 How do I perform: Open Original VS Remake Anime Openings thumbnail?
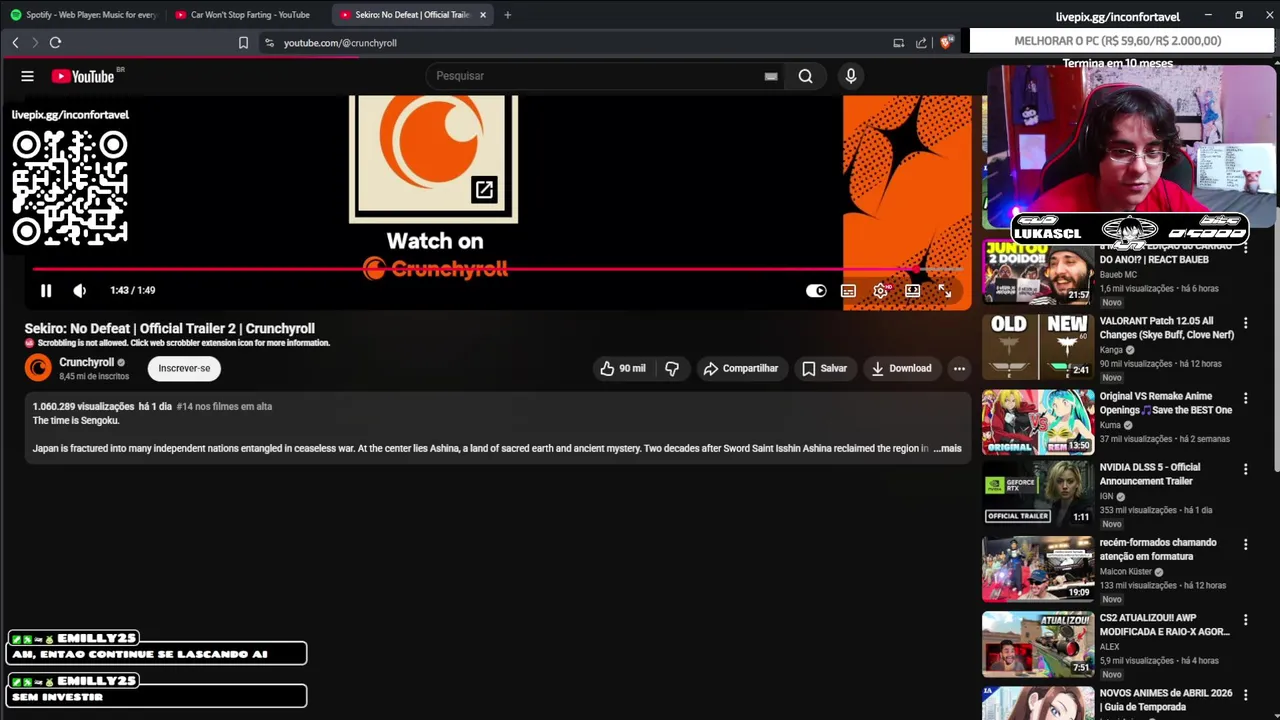[x=1038, y=421]
